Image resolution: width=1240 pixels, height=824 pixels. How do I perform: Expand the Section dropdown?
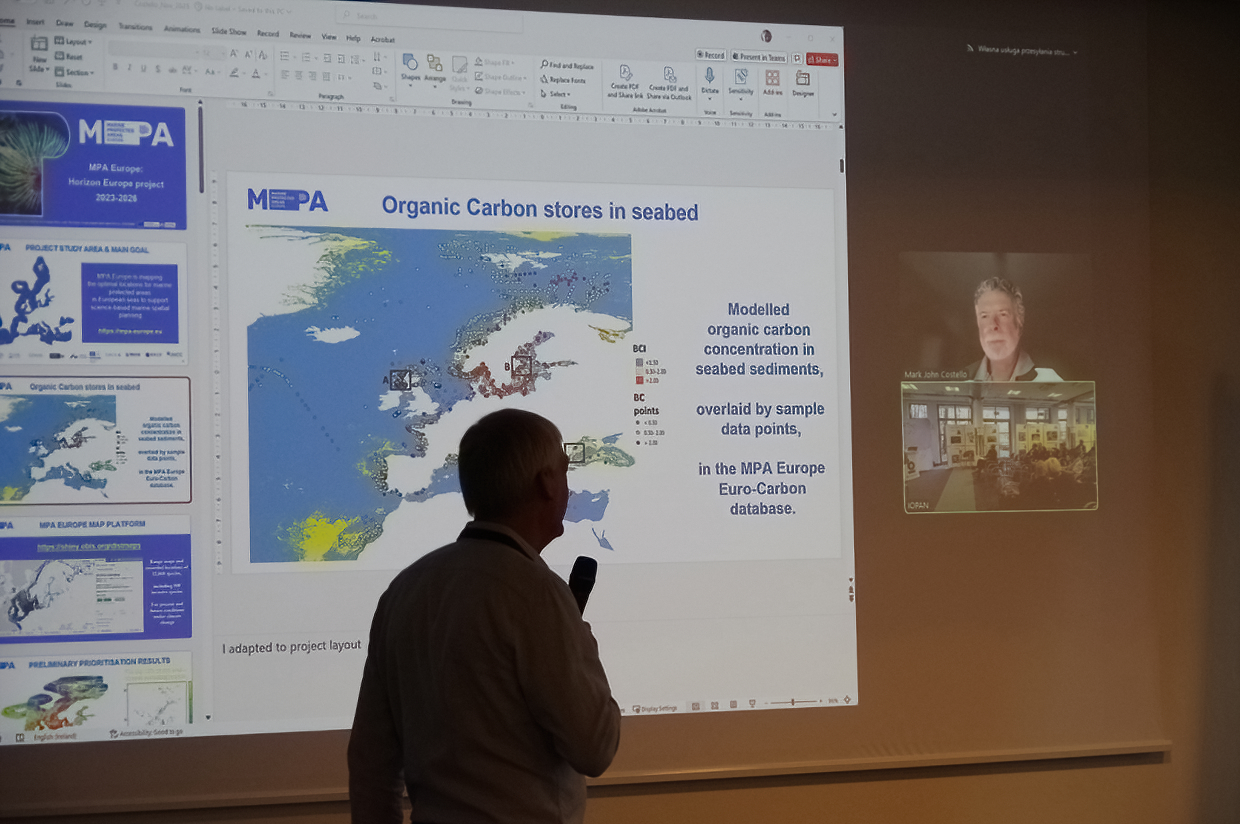75,72
